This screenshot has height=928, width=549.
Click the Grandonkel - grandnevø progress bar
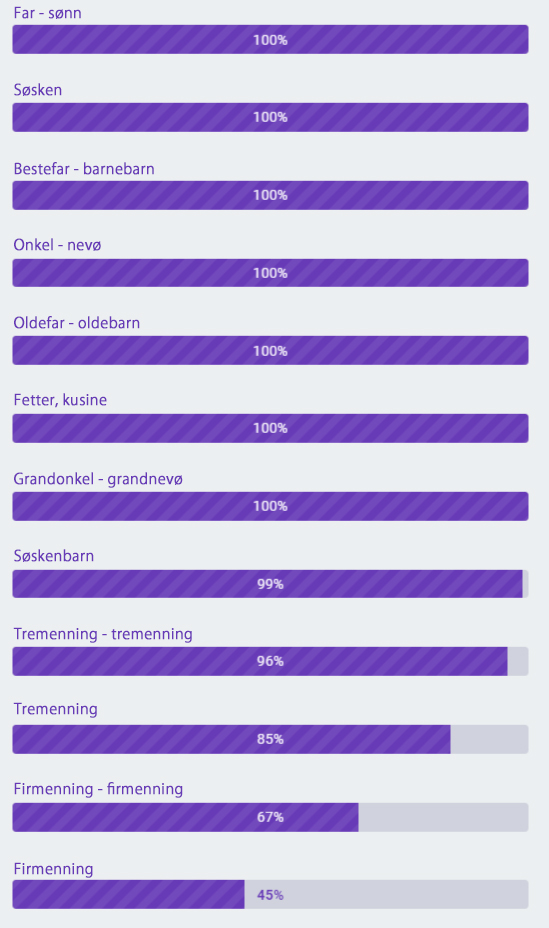(x=270, y=506)
